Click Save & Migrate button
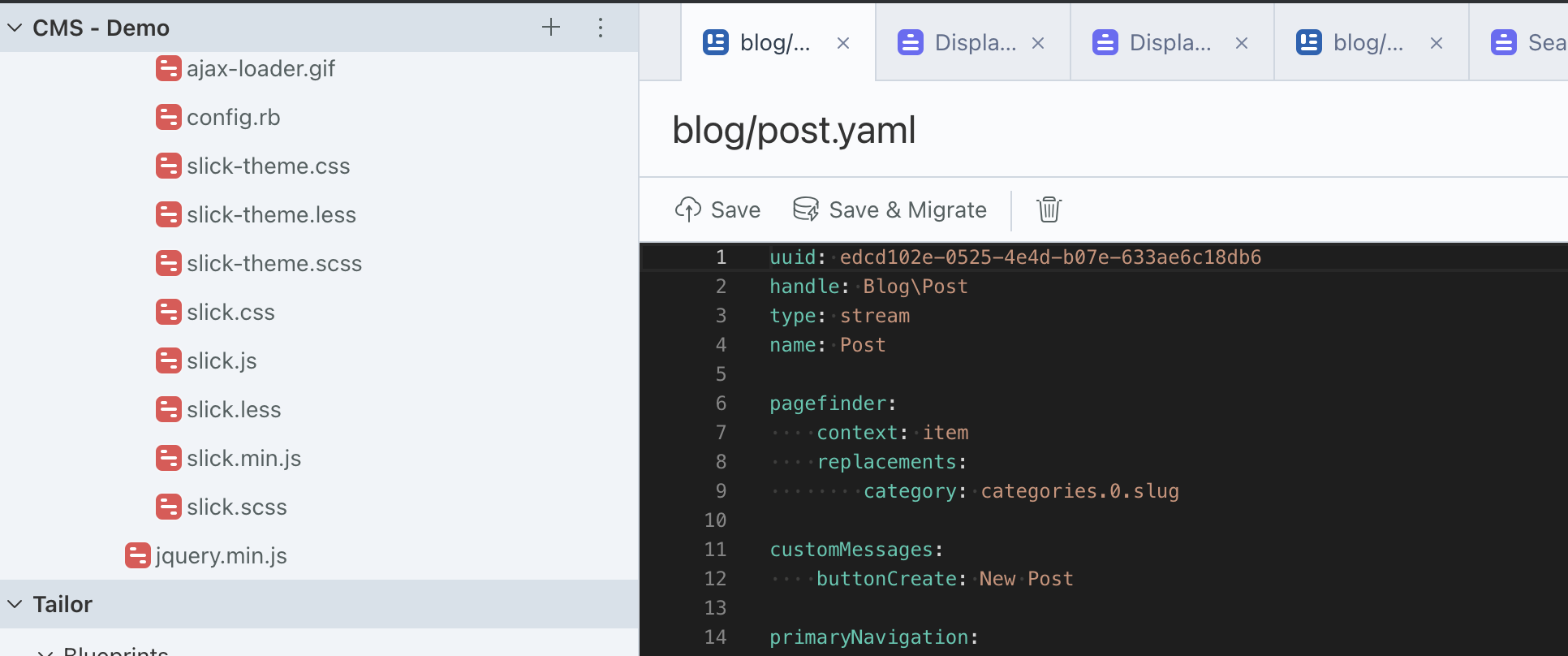This screenshot has height=656, width=1568. pos(890,209)
